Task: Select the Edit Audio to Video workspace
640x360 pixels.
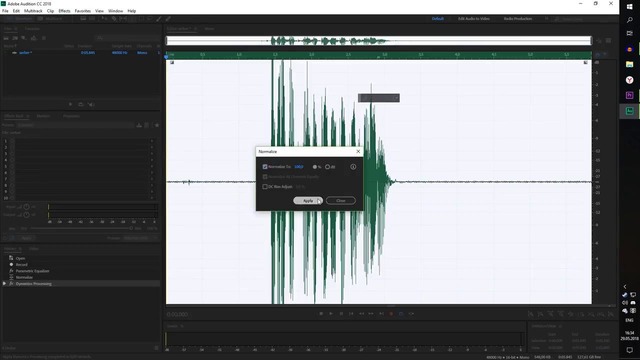Action: [473, 19]
